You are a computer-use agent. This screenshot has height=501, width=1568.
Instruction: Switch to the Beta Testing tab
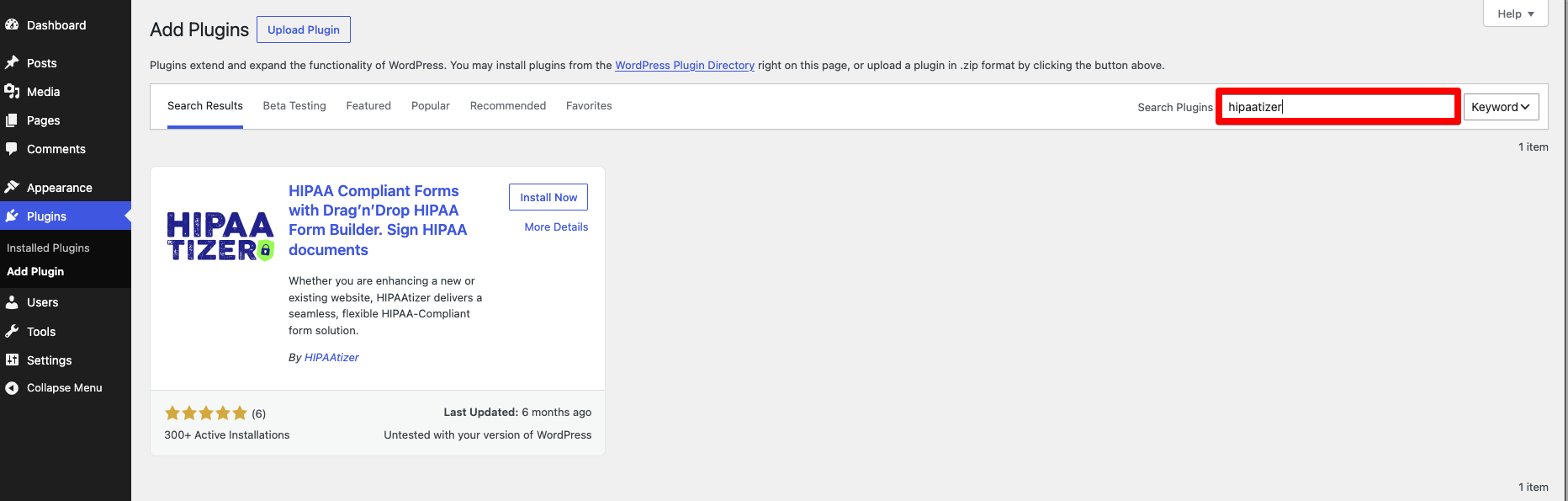pos(294,106)
